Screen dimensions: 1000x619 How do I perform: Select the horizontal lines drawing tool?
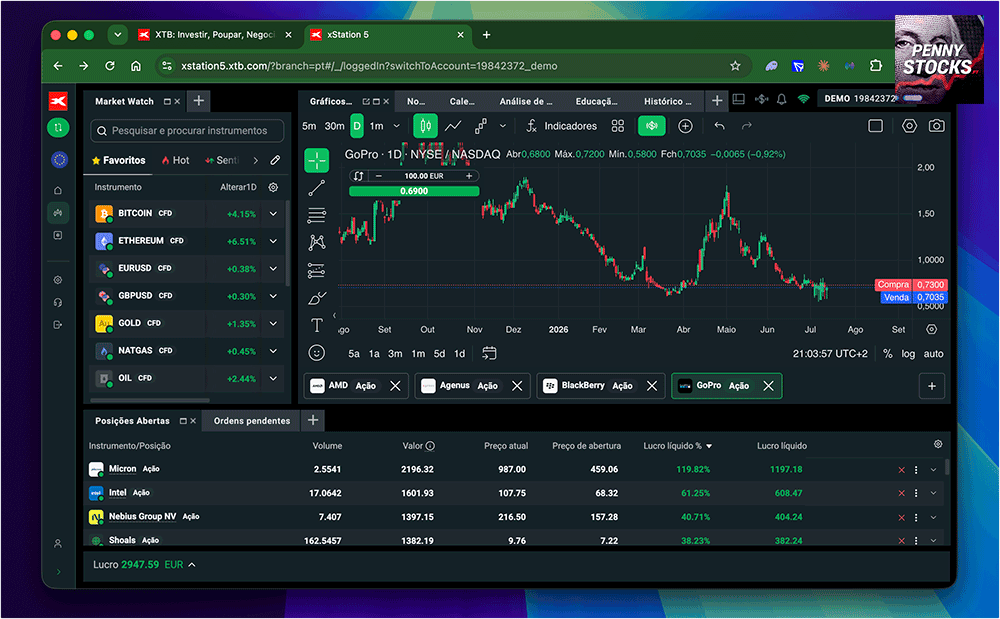coord(316,215)
